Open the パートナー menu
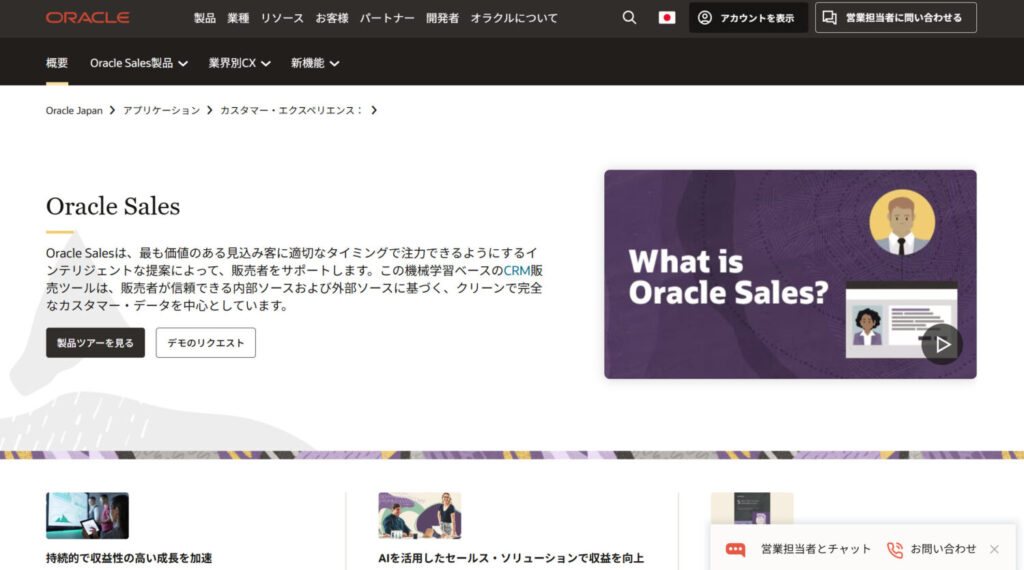This screenshot has height=570, width=1024. tap(387, 18)
